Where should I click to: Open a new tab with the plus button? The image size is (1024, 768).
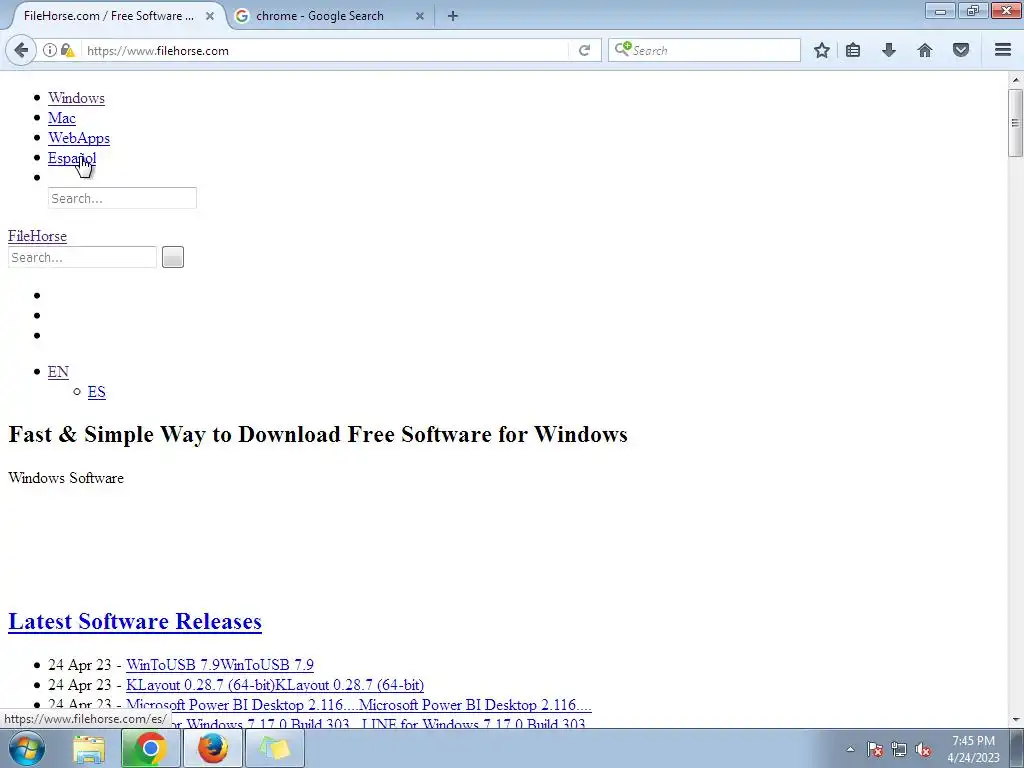click(x=453, y=16)
